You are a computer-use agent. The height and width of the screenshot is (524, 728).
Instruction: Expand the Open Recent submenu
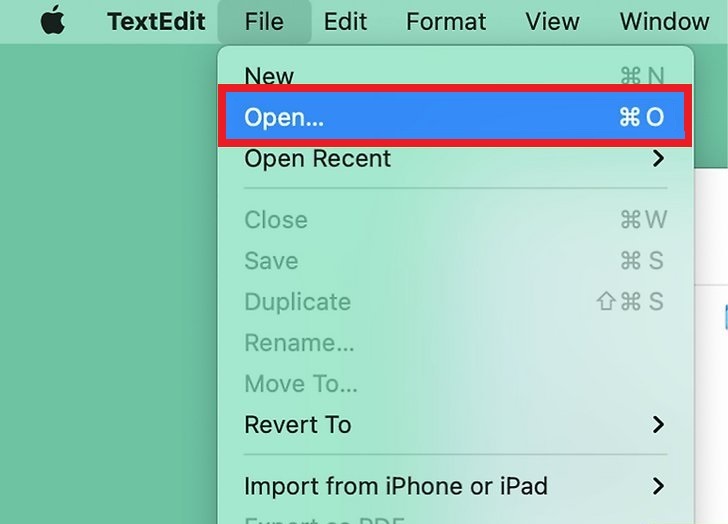[318, 158]
